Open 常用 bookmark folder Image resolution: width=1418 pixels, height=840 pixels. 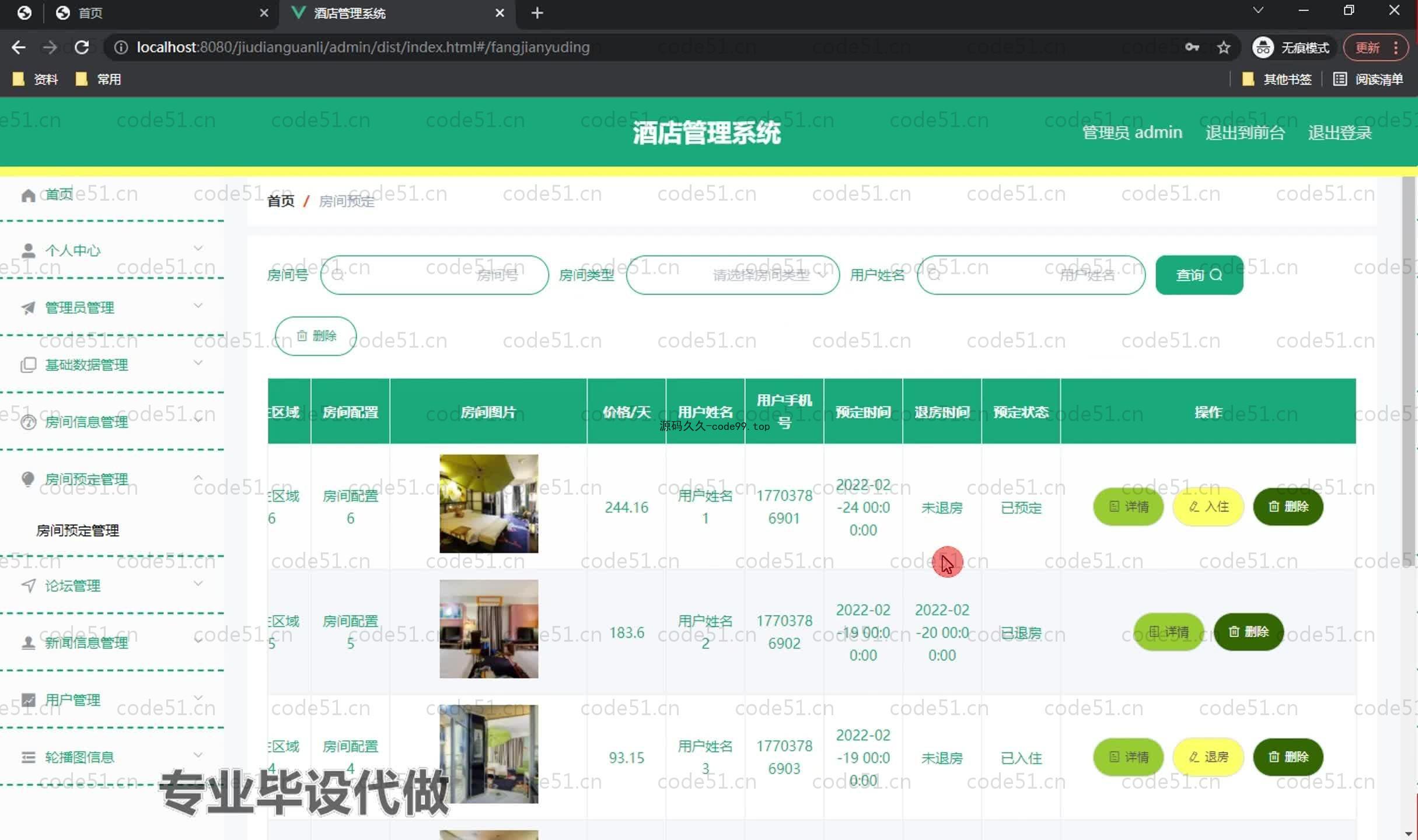[x=98, y=79]
